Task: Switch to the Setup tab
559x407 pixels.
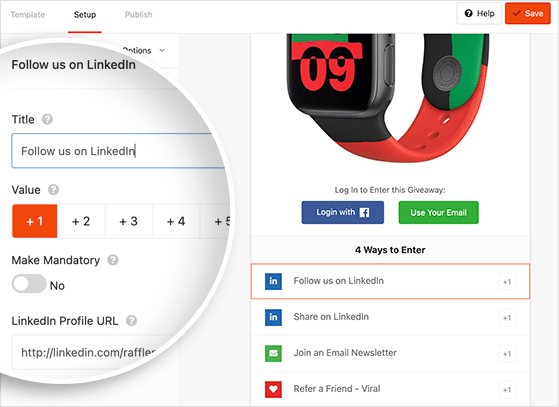Action: click(x=85, y=15)
